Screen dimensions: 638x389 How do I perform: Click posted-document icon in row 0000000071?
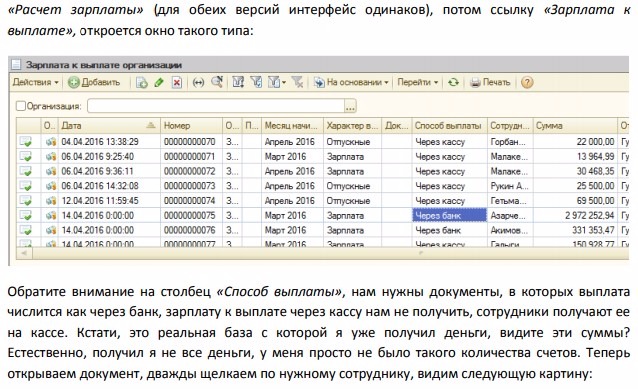click(26, 156)
